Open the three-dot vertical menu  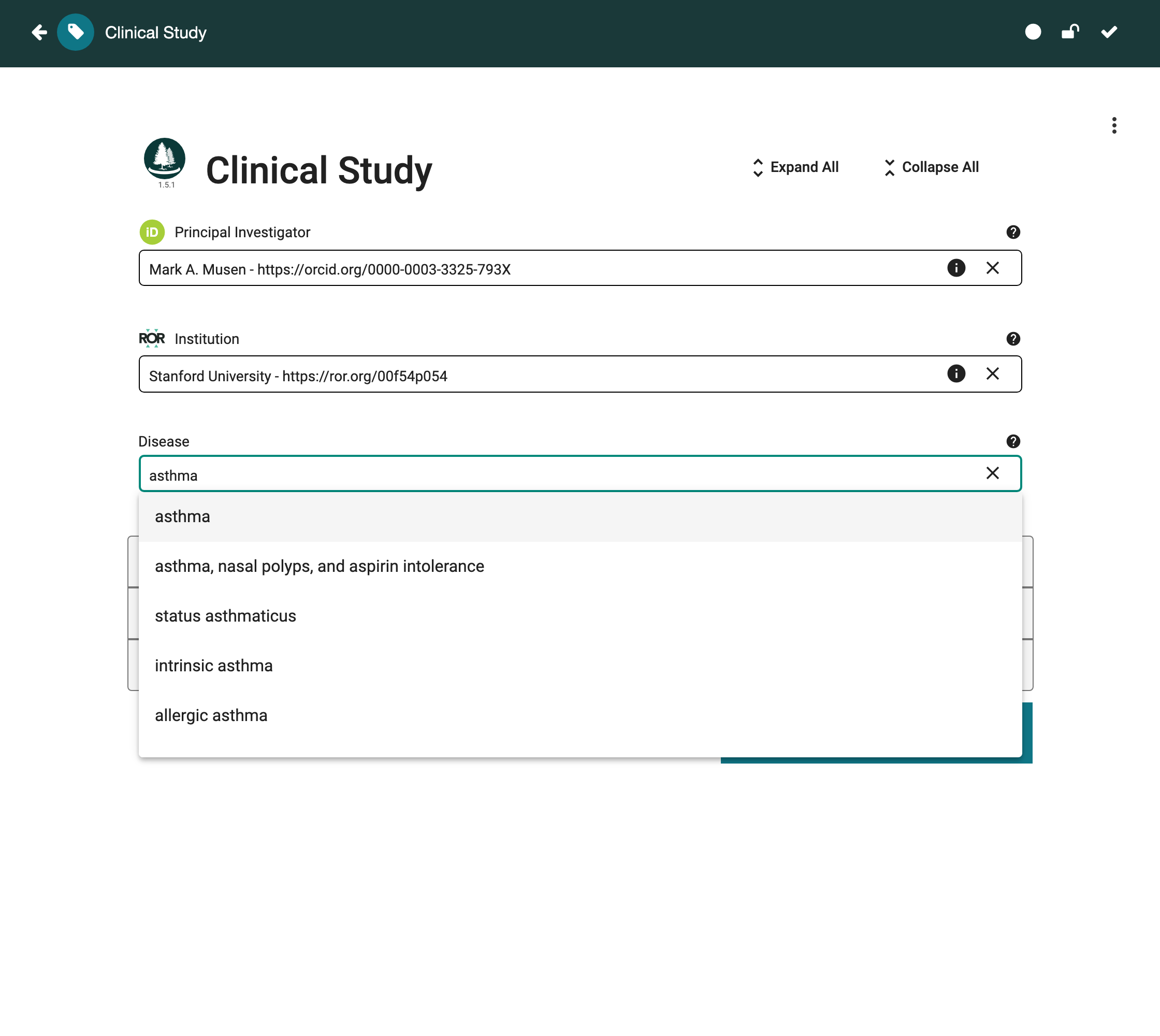click(x=1114, y=125)
